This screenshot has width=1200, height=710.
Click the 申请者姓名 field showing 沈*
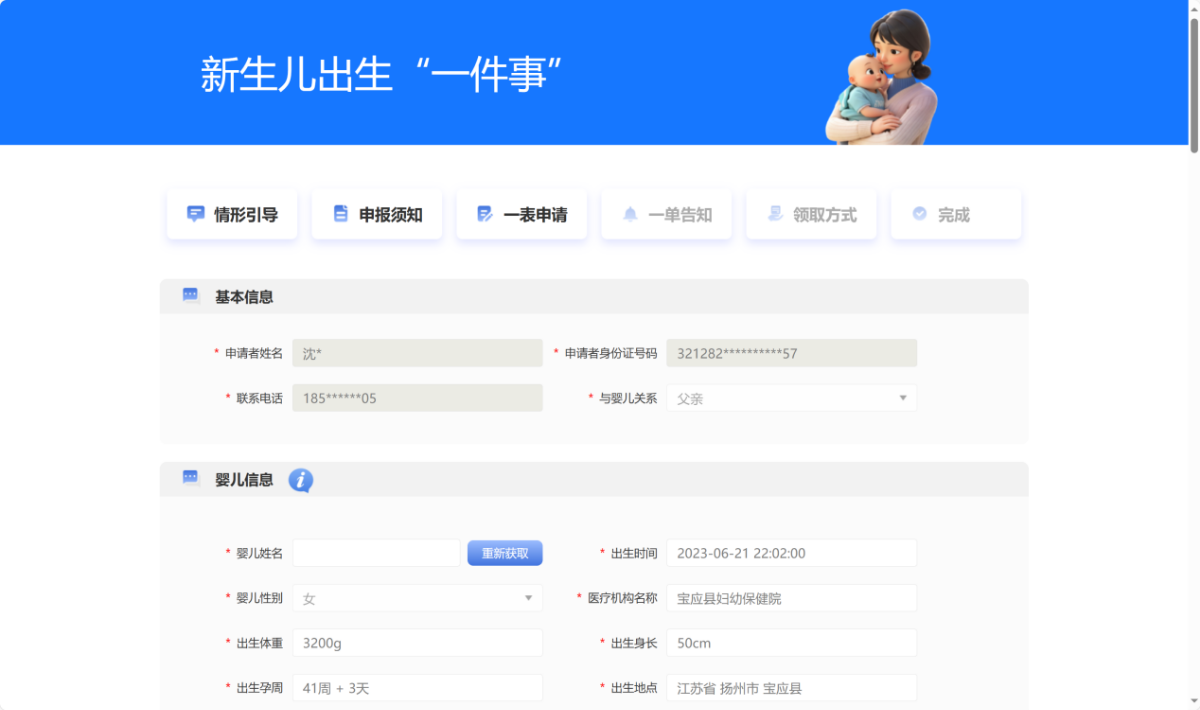[x=418, y=353]
